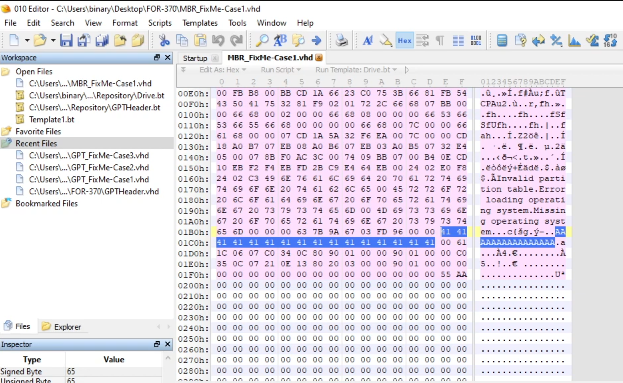Toggle show whitespace paragraph icon

[440, 40]
